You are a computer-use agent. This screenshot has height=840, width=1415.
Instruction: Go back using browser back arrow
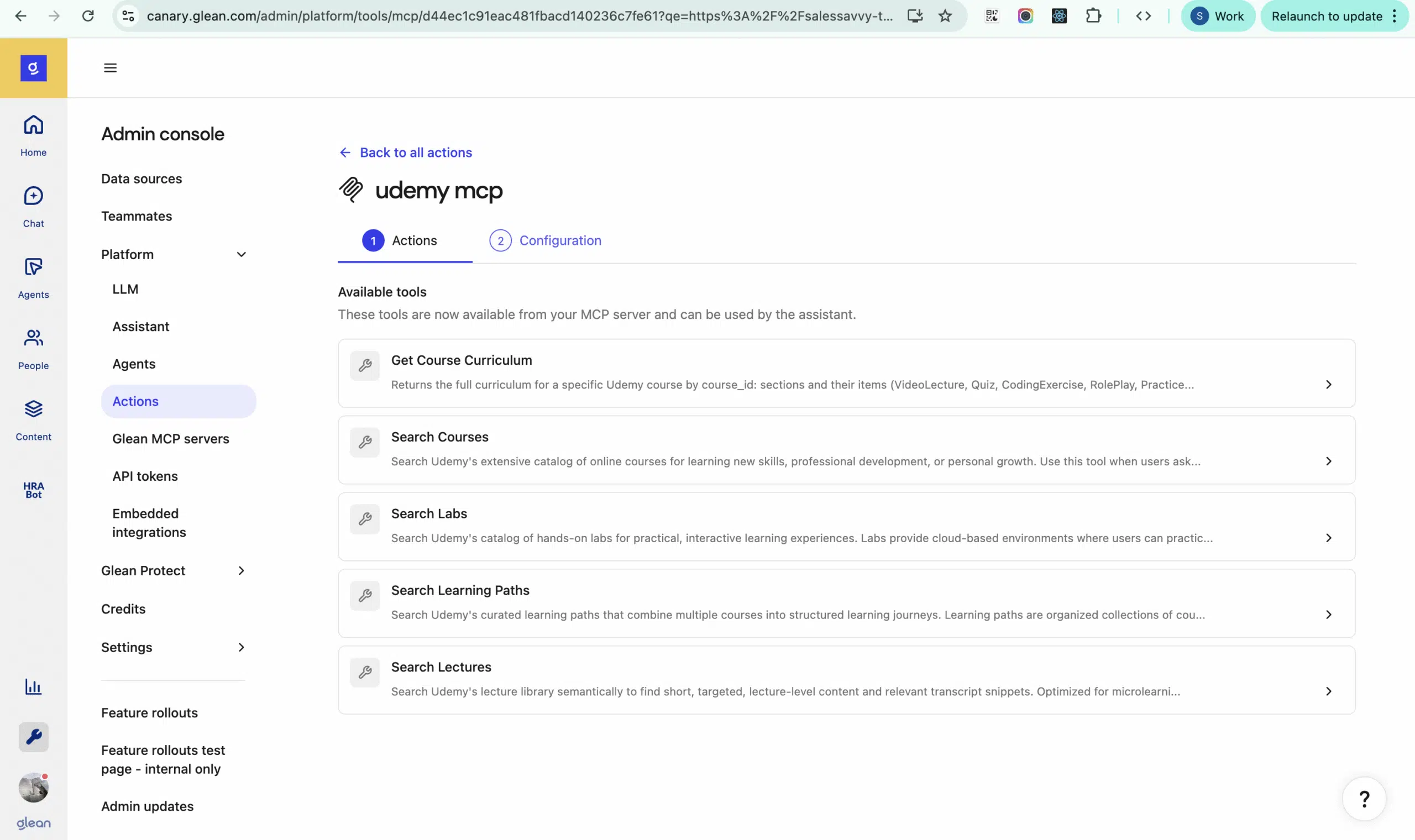(21, 16)
